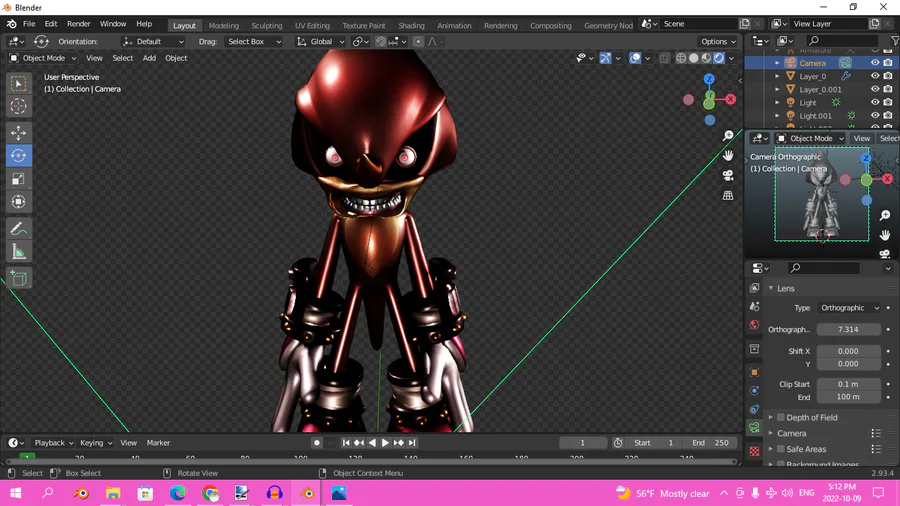Click the current frame number field

point(583,443)
